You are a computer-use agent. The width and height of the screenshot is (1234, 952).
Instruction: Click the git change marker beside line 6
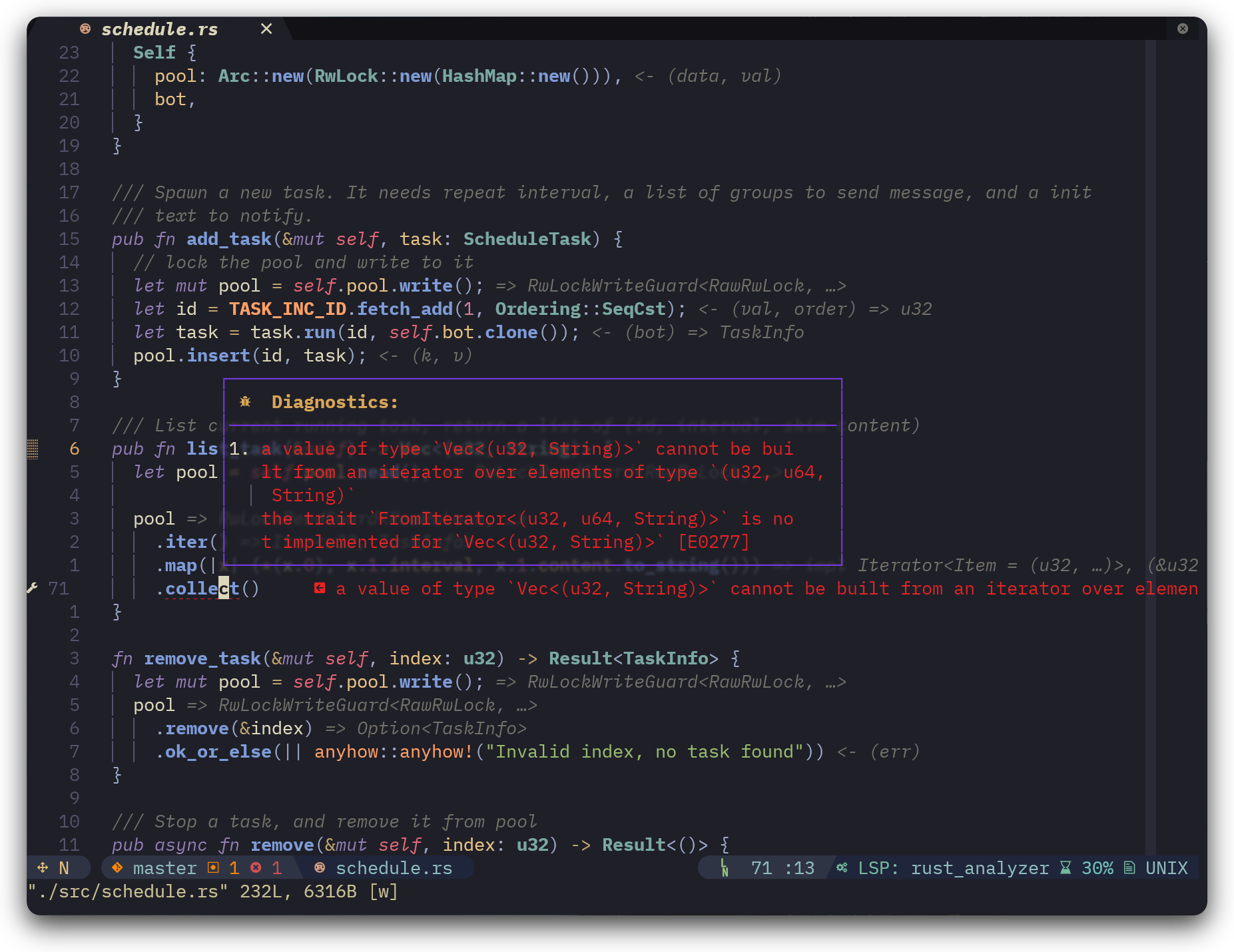[x=32, y=449]
